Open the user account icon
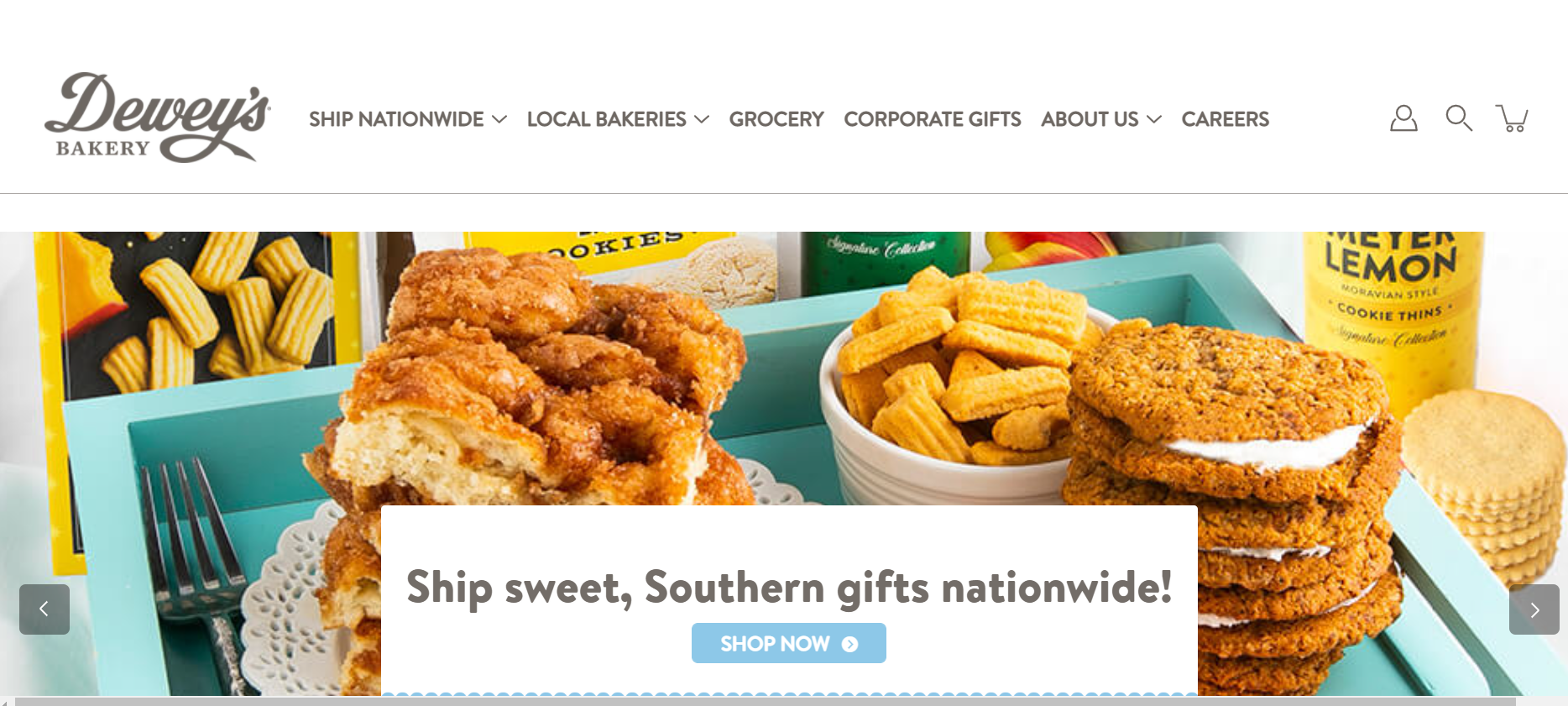The image size is (1568, 706). pos(1403,118)
